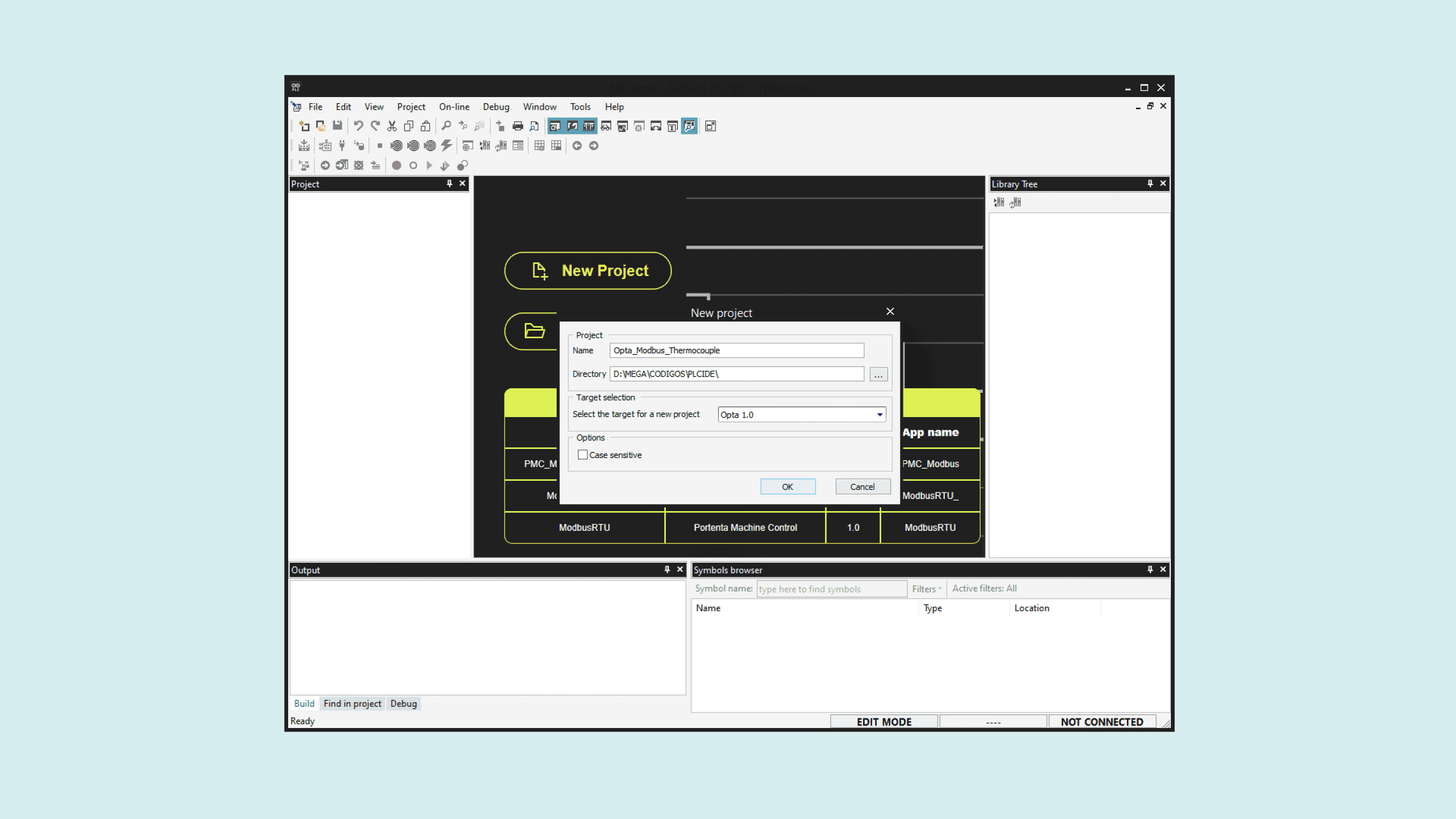Open the target selection Opta 1.0 dropdown

click(880, 415)
